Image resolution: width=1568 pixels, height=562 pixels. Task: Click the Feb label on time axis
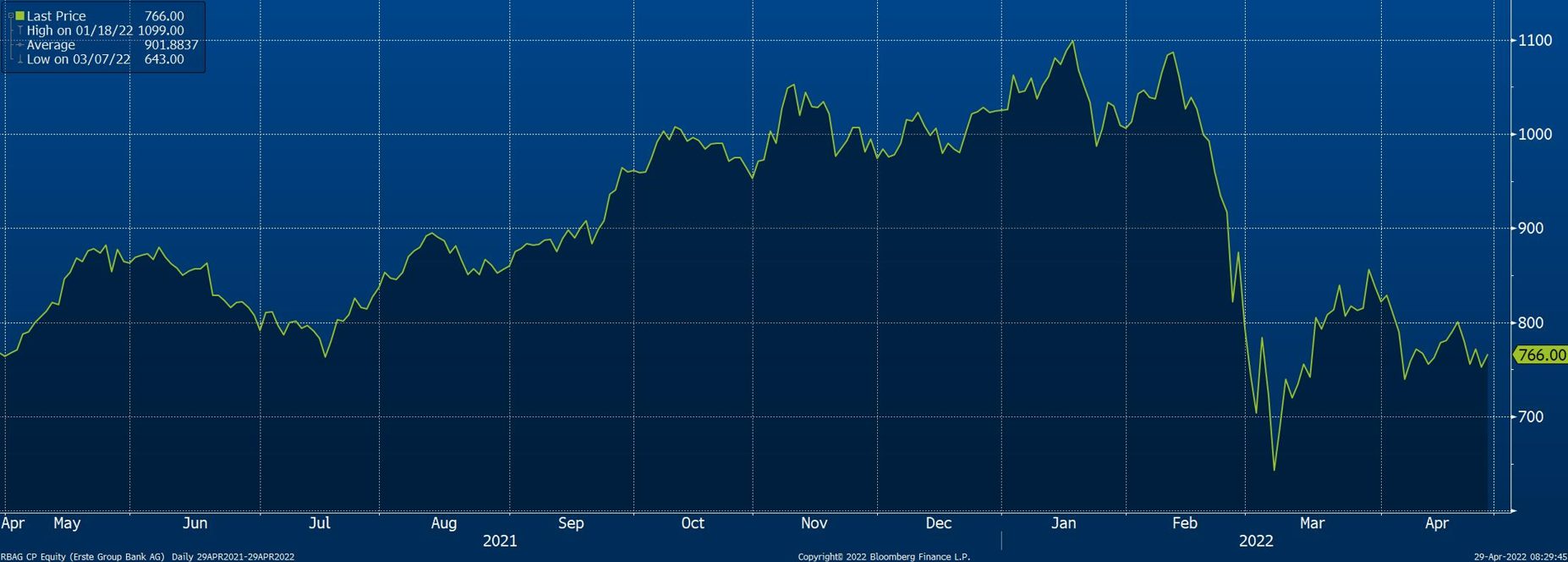coord(1185,523)
